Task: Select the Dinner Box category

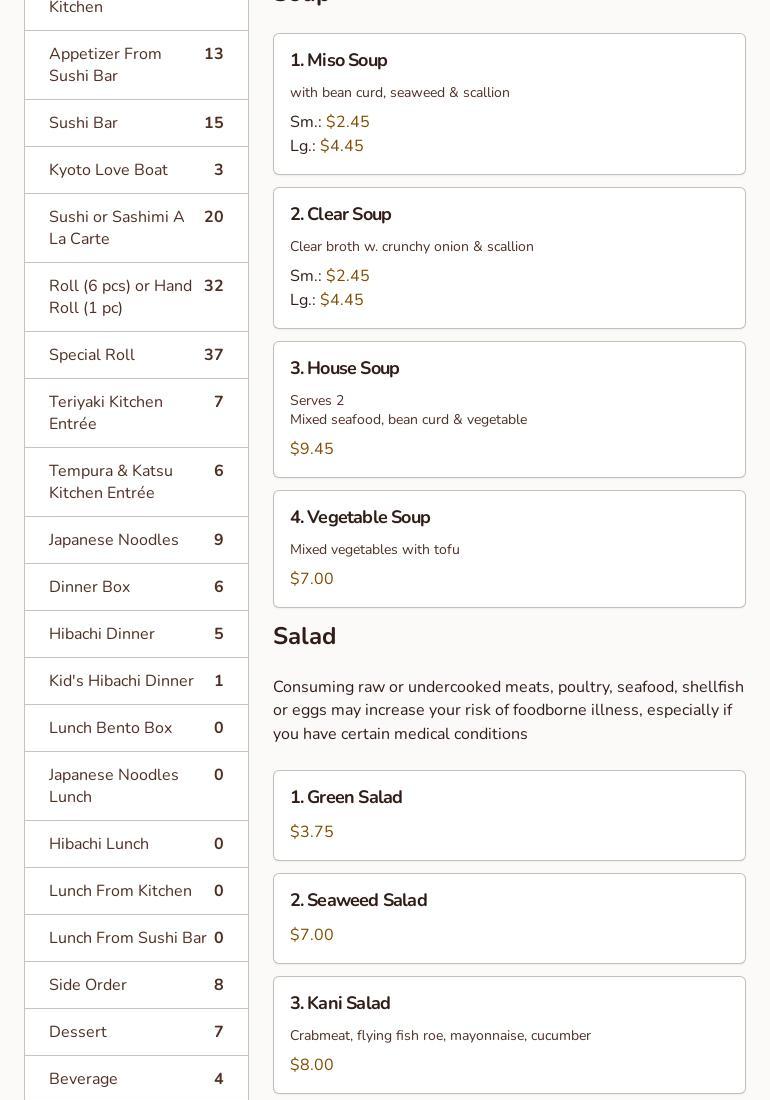Action: [x=136, y=587]
